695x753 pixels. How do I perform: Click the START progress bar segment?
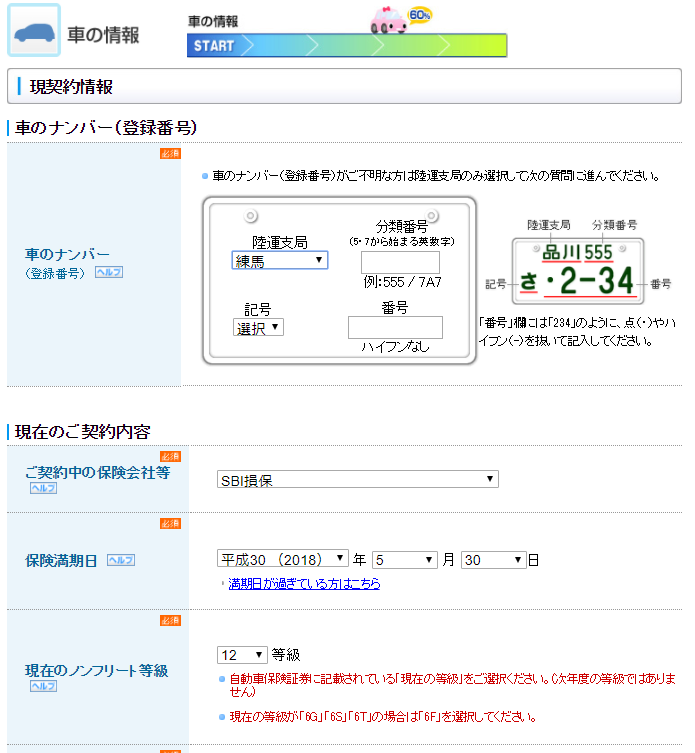click(214, 46)
